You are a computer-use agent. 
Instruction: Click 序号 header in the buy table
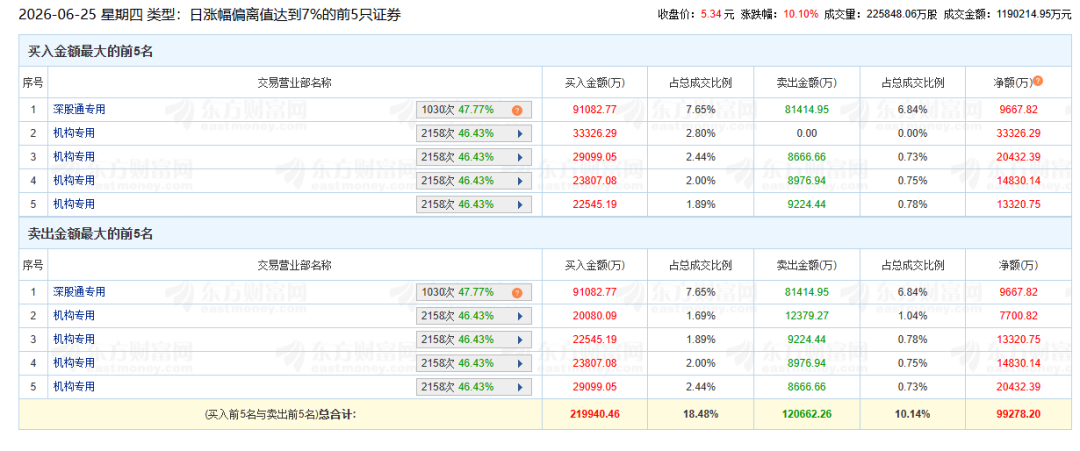[32, 83]
